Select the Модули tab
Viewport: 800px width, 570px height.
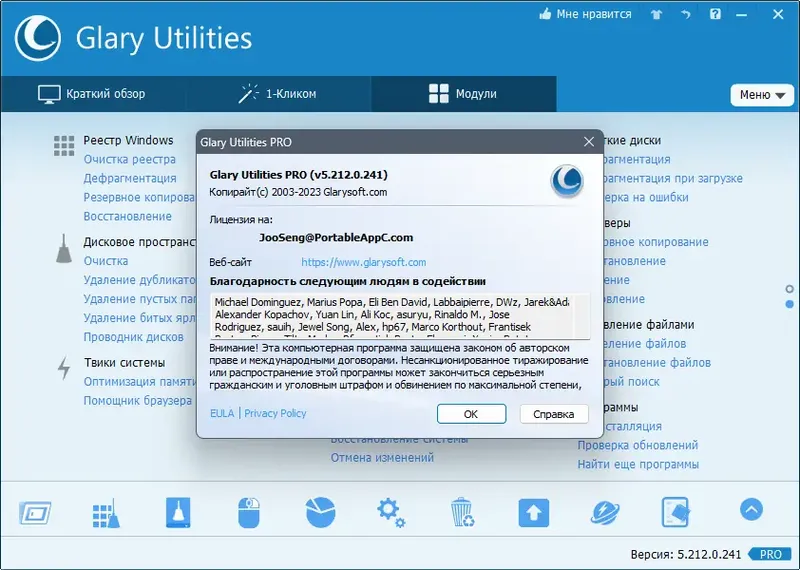(463, 94)
